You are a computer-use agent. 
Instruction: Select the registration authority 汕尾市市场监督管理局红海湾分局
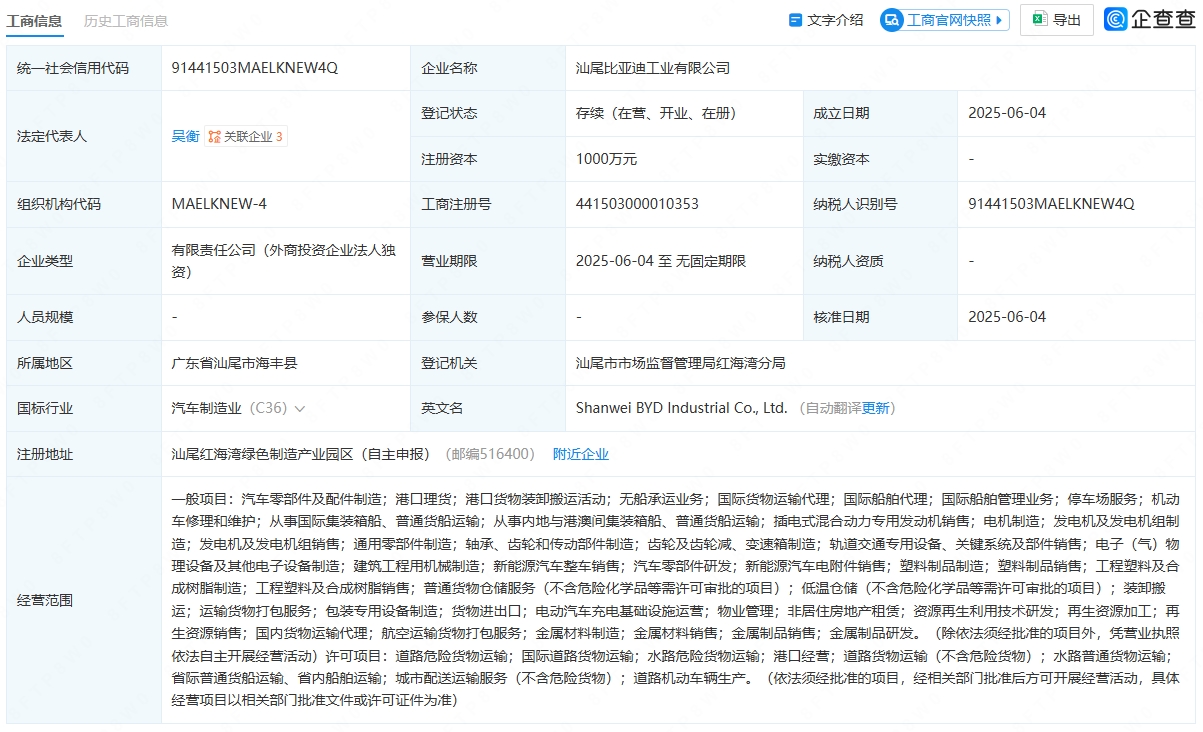click(681, 363)
